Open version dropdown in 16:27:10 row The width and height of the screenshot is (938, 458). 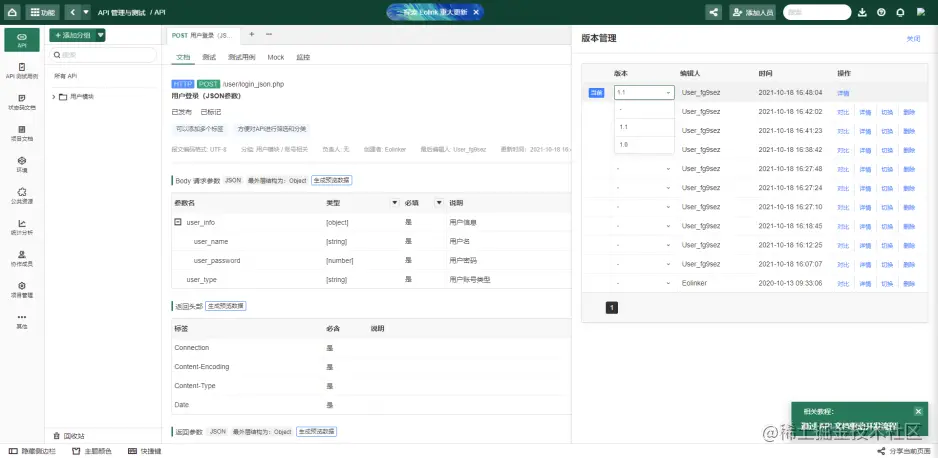coord(644,207)
